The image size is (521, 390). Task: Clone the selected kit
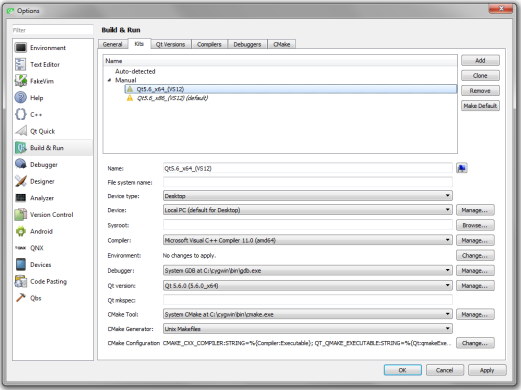[480, 76]
